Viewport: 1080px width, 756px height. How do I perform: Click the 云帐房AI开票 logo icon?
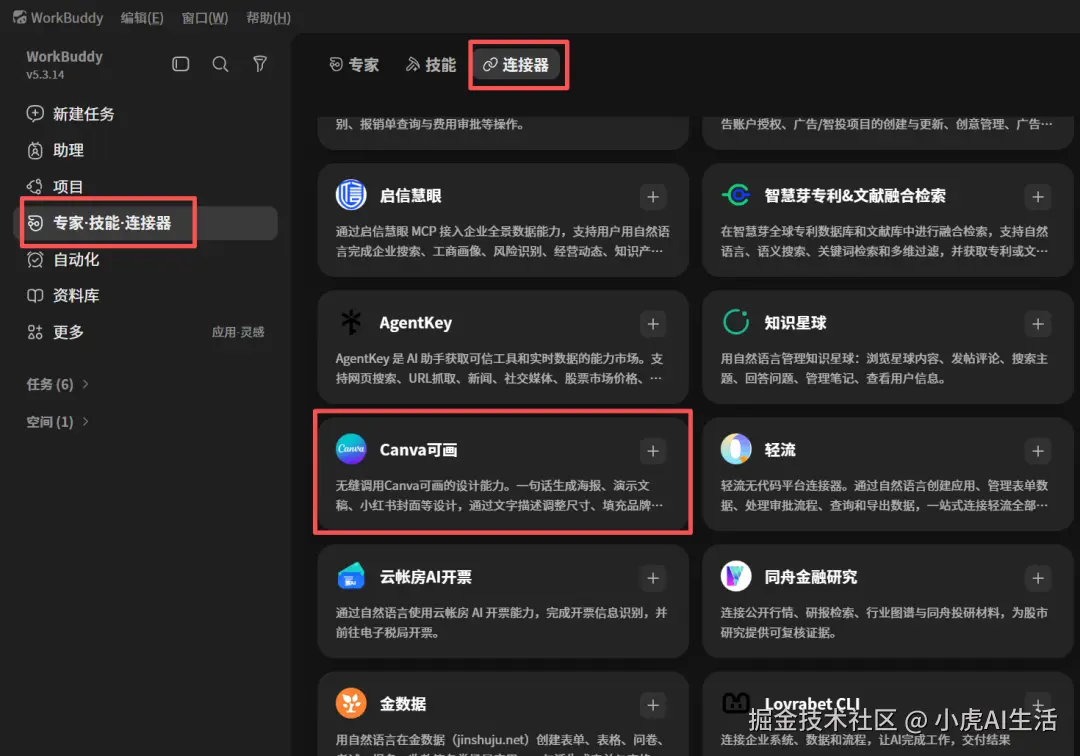click(x=351, y=576)
